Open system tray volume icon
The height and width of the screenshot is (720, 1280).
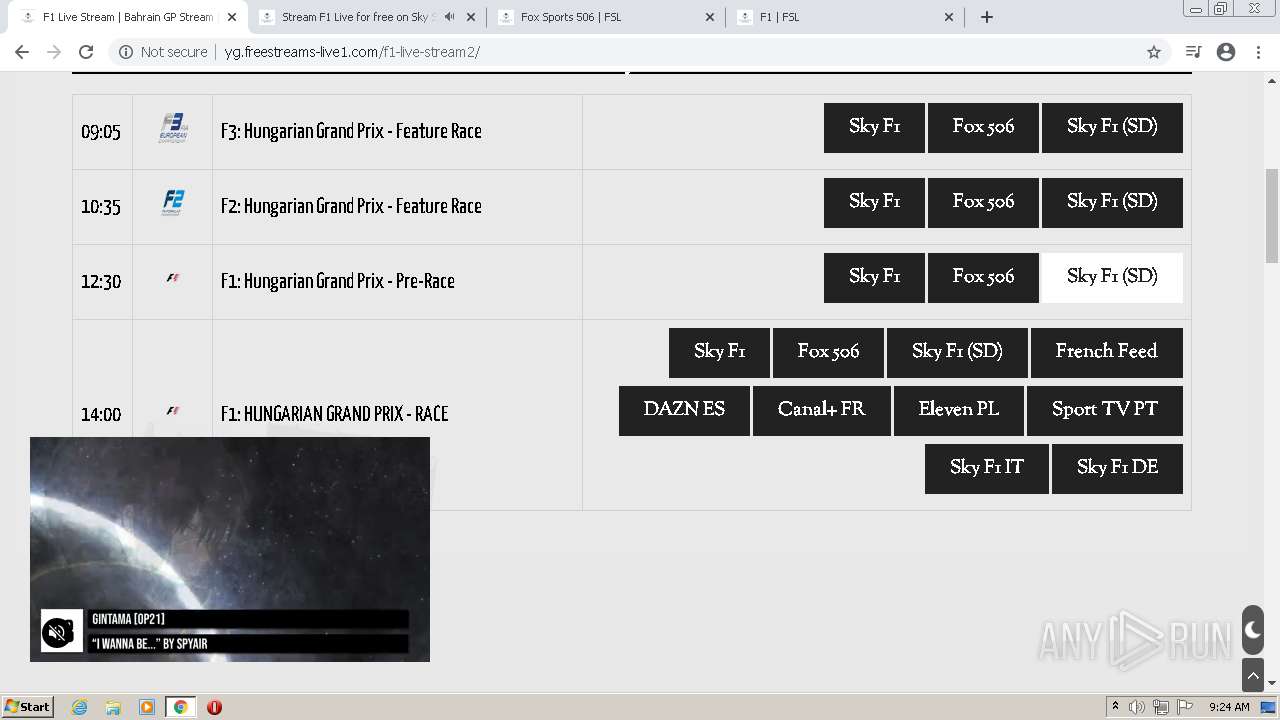[1137, 707]
